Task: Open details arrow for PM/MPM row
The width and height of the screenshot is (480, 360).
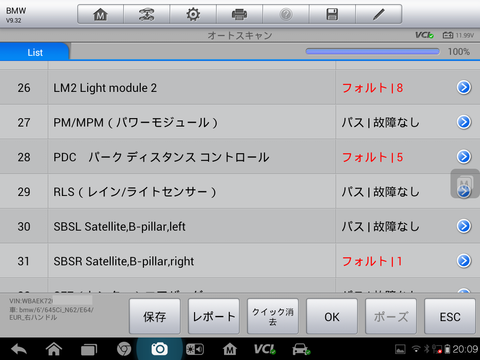Action: click(x=464, y=122)
